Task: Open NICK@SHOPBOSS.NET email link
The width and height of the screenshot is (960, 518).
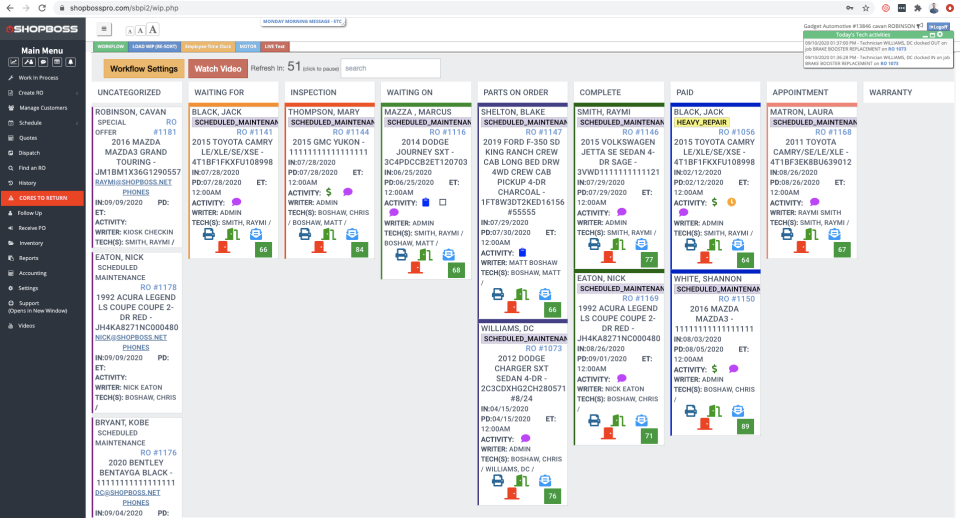Action: tap(131, 337)
